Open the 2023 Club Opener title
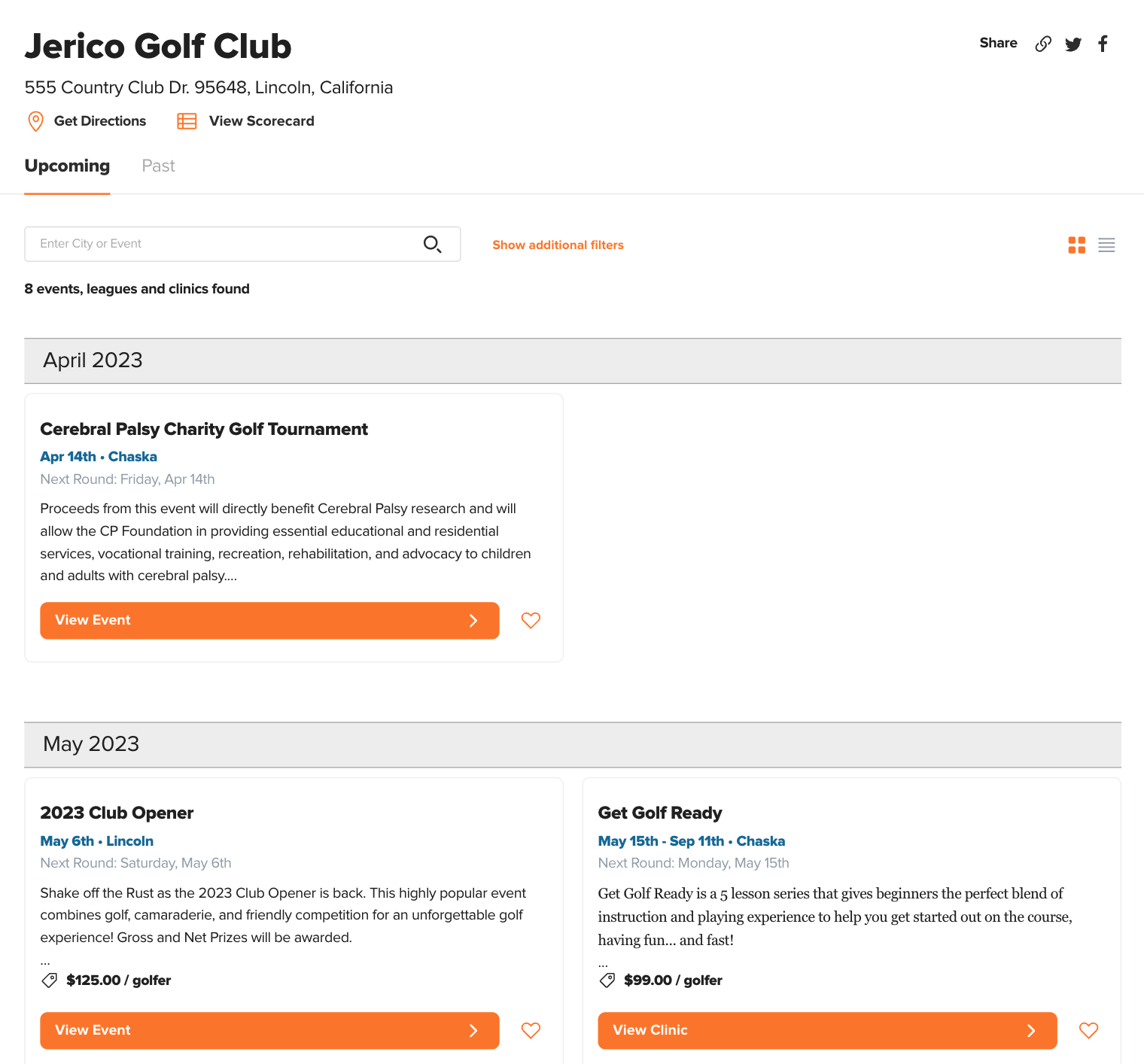The height and width of the screenshot is (1064, 1144). [117, 813]
